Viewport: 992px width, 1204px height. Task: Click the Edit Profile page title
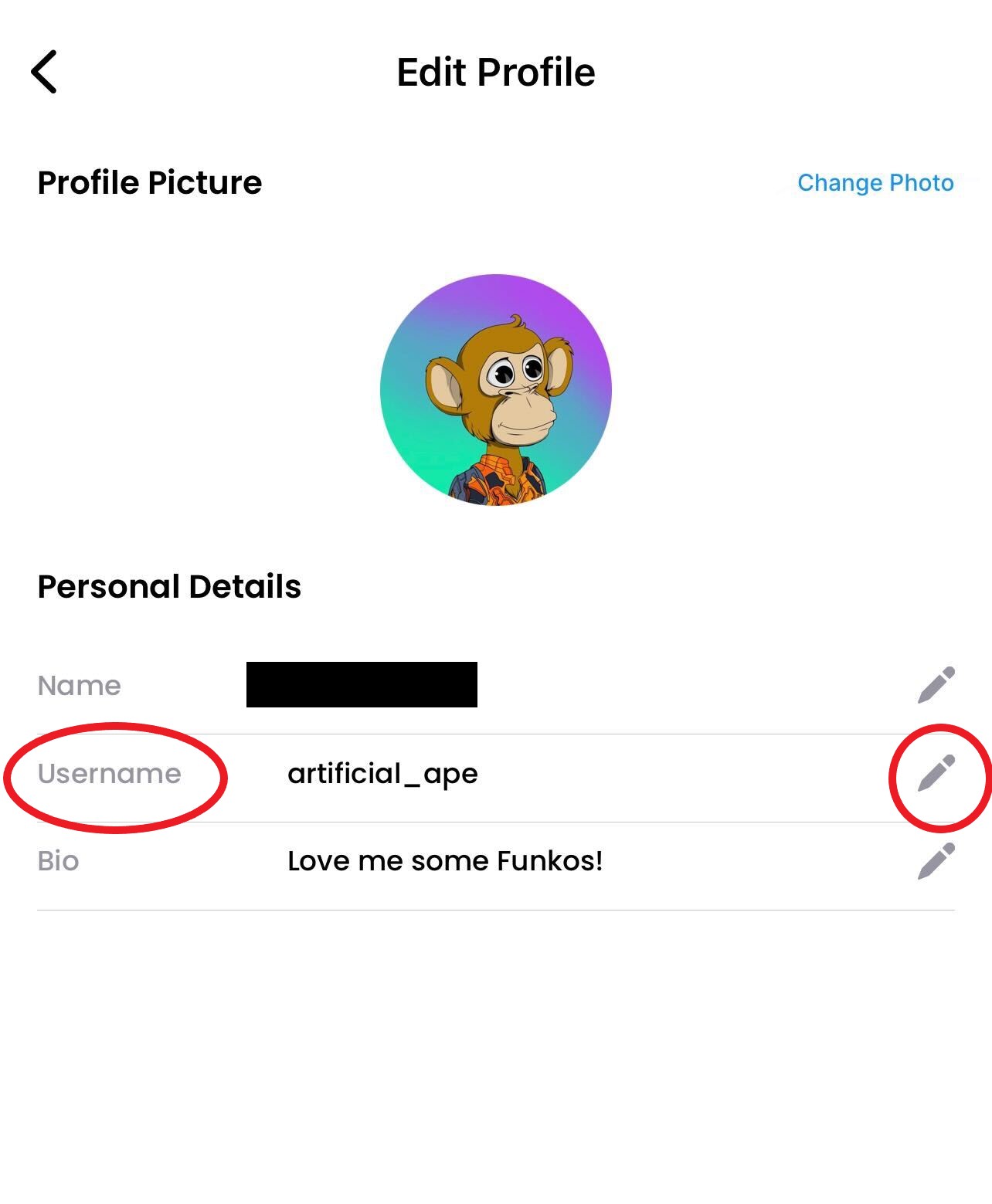pyautogui.click(x=496, y=73)
